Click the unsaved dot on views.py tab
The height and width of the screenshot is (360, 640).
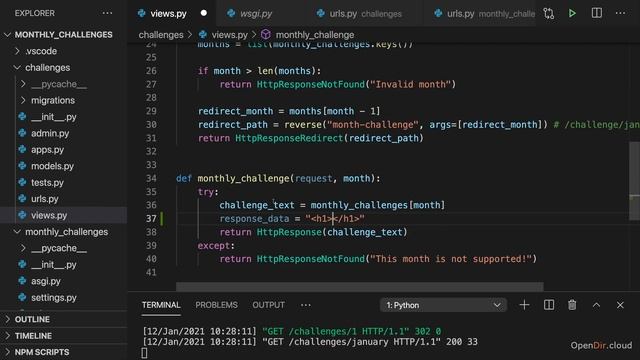204,13
